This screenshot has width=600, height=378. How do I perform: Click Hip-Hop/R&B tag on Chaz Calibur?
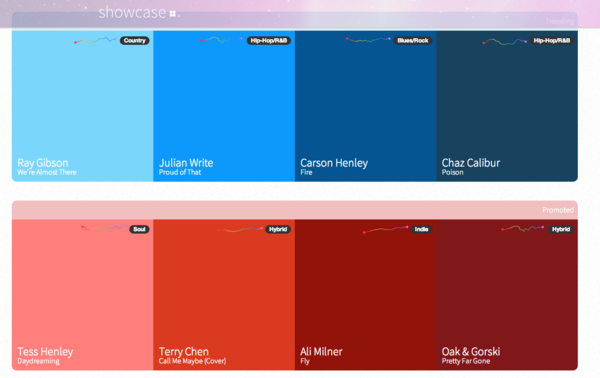click(x=552, y=41)
